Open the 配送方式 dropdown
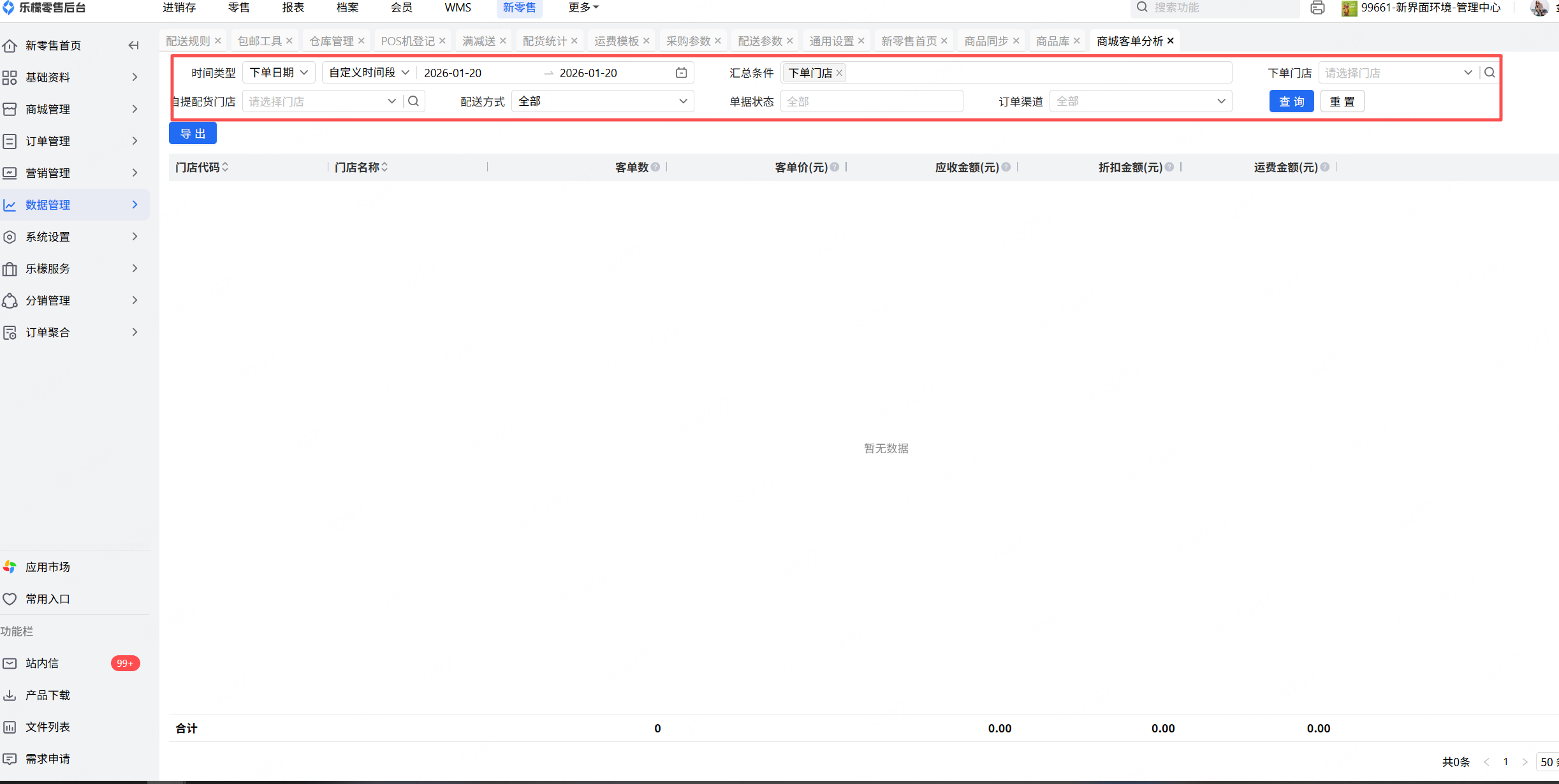Viewport: 1559px width, 784px height. [x=602, y=101]
